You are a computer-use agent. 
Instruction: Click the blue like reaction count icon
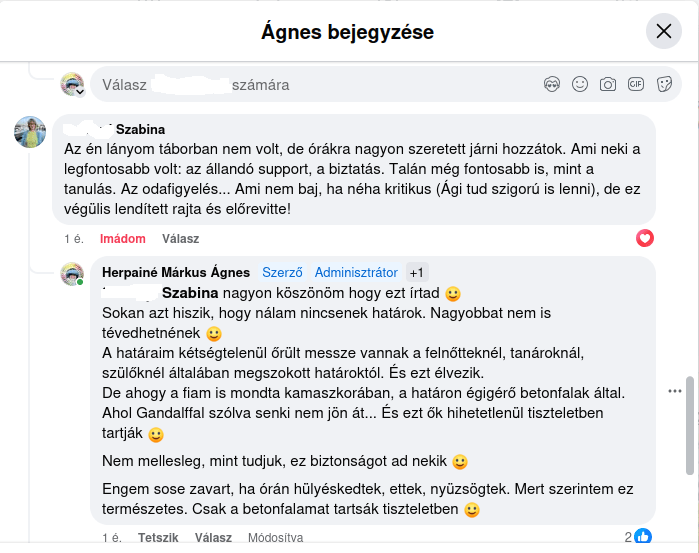pos(643,537)
